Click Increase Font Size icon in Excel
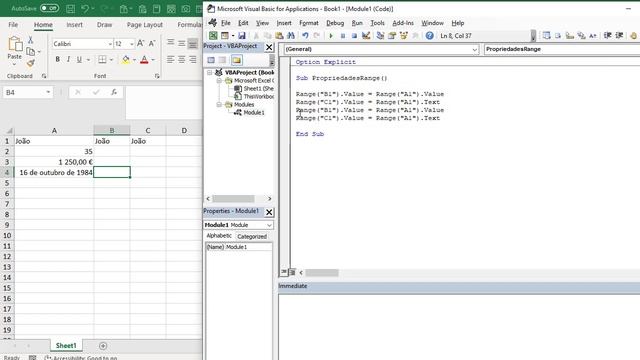640x360 pixels. 140,44
